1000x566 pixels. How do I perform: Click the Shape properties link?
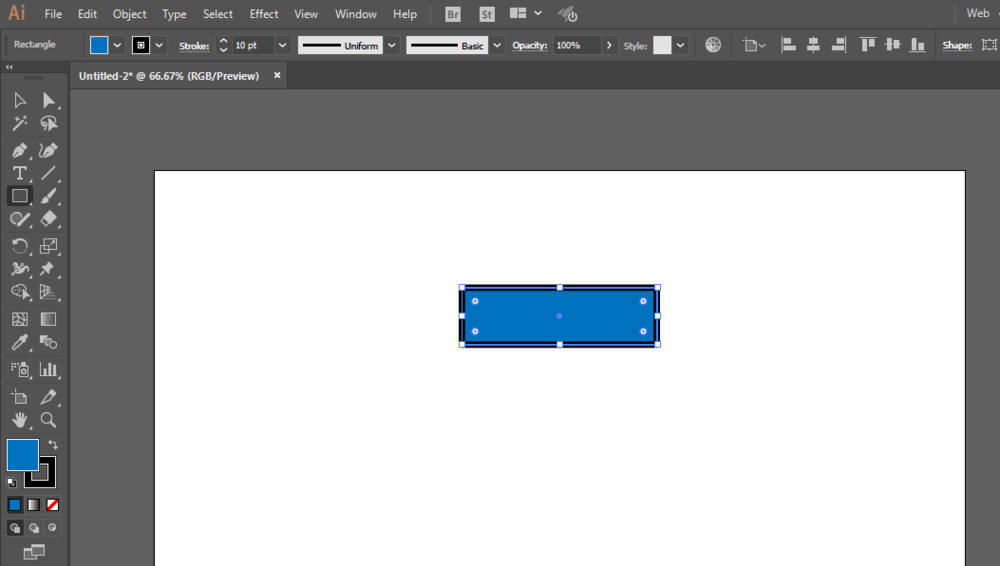coord(957,45)
